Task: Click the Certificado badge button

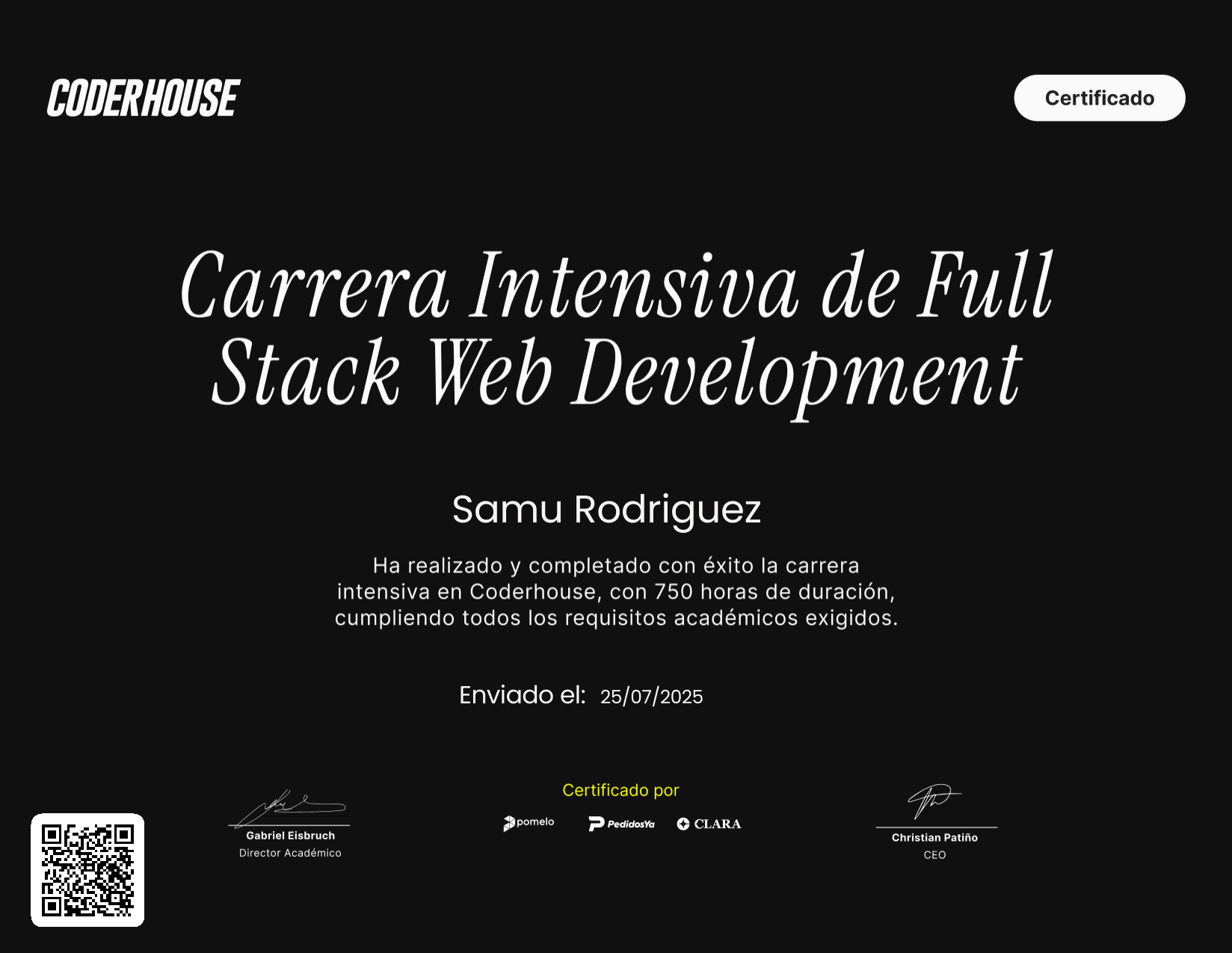Action: [x=1099, y=98]
